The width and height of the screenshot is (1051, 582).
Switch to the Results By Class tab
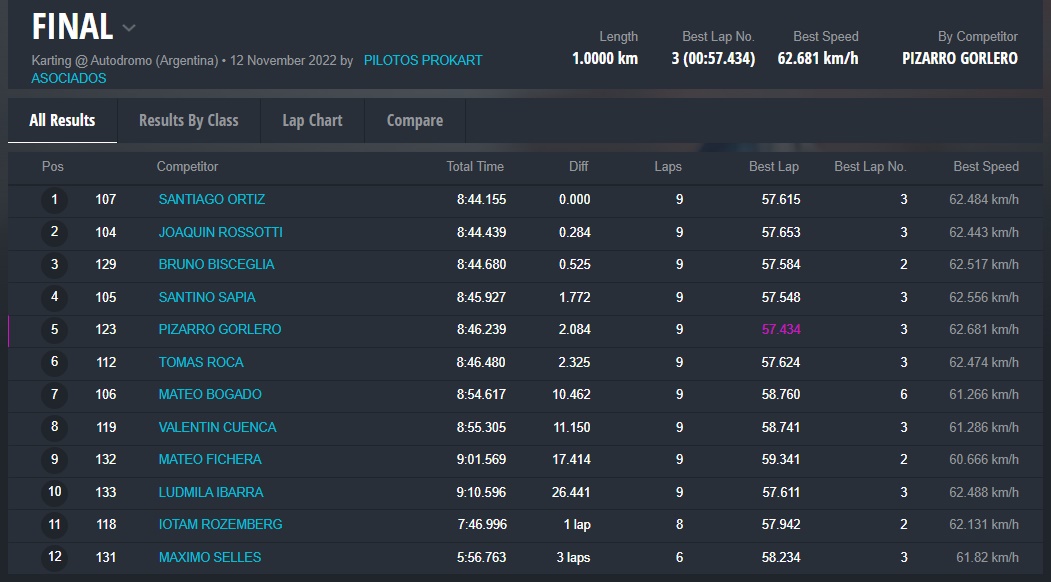click(188, 120)
